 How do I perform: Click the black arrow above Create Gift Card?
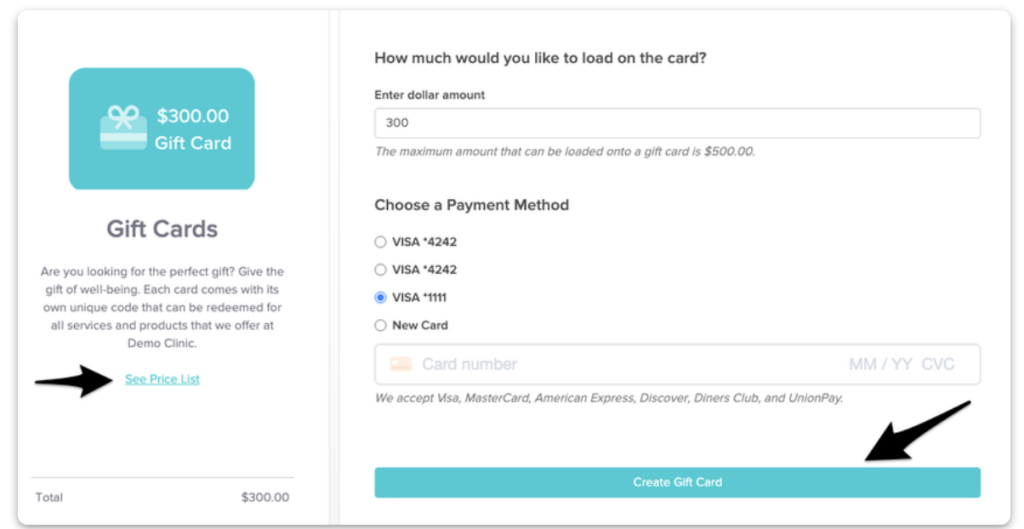(x=917, y=432)
